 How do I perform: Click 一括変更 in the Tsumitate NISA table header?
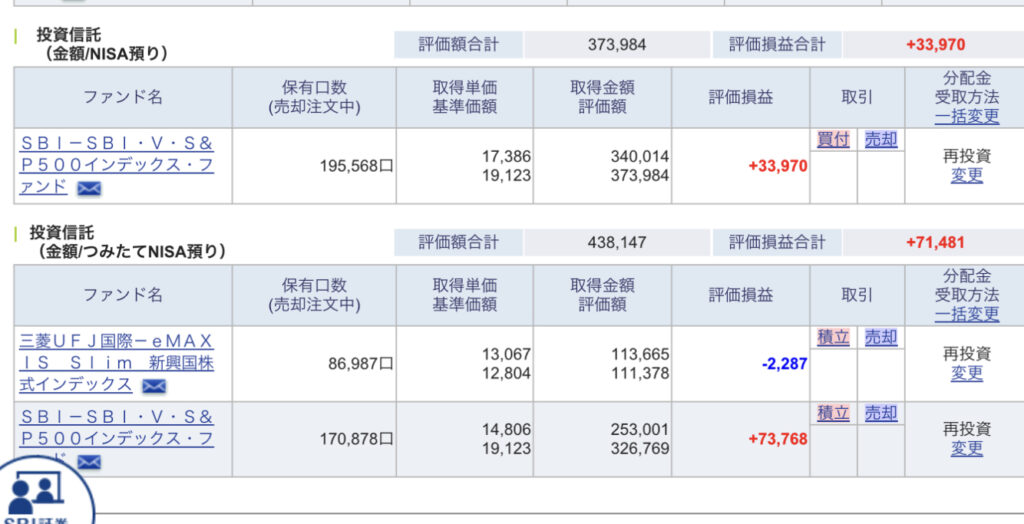[x=967, y=314]
